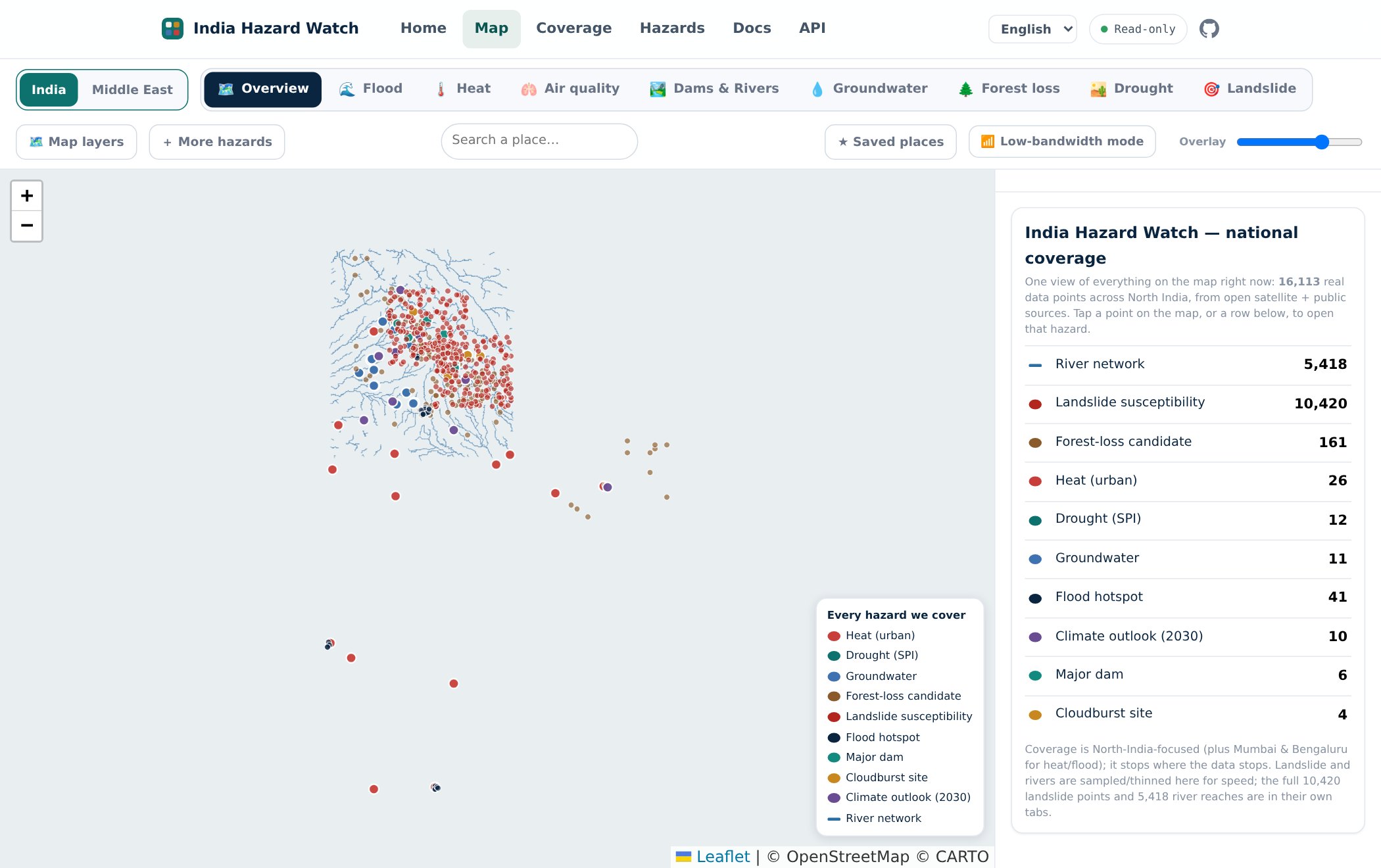
Task: Open the Forest-loss candidate row in panel
Action: [x=1188, y=442]
